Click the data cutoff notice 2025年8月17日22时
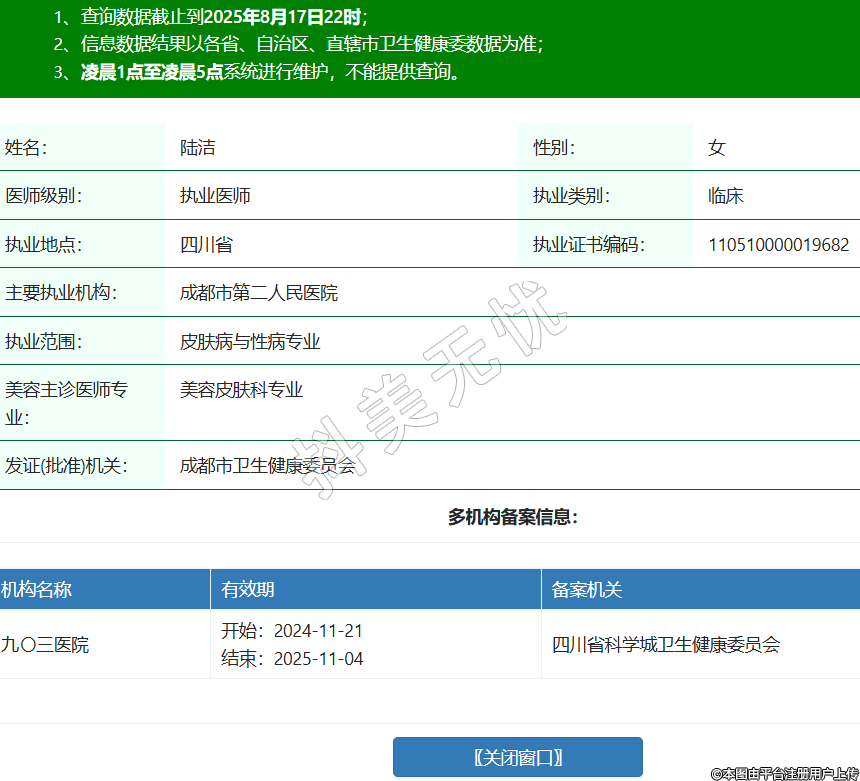Image resolution: width=860 pixels, height=781 pixels. (x=284, y=17)
